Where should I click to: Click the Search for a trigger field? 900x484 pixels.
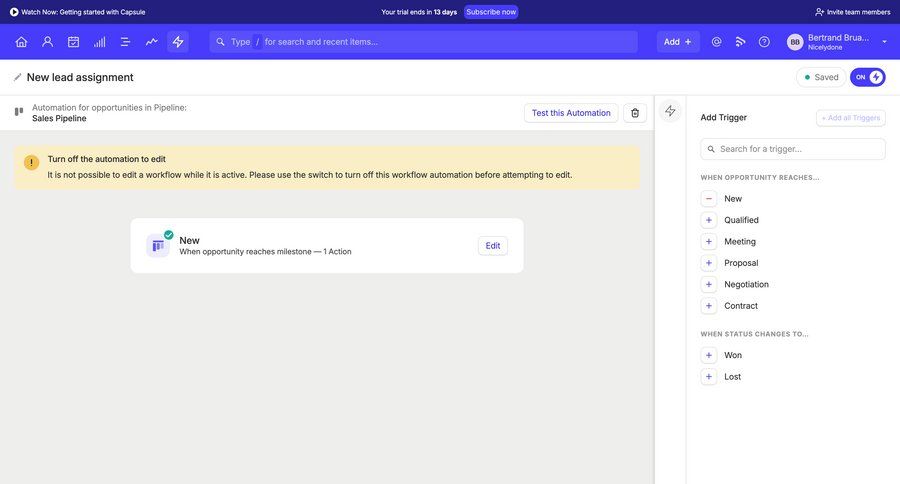point(793,149)
